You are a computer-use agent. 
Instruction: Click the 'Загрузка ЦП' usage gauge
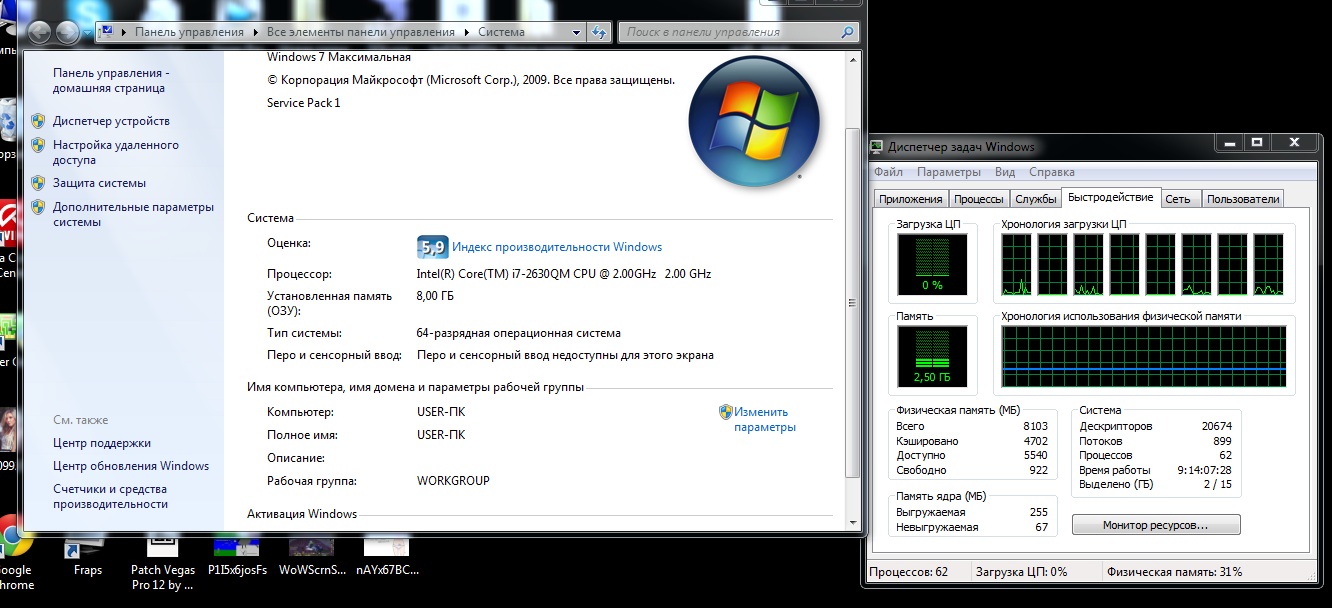[932, 264]
